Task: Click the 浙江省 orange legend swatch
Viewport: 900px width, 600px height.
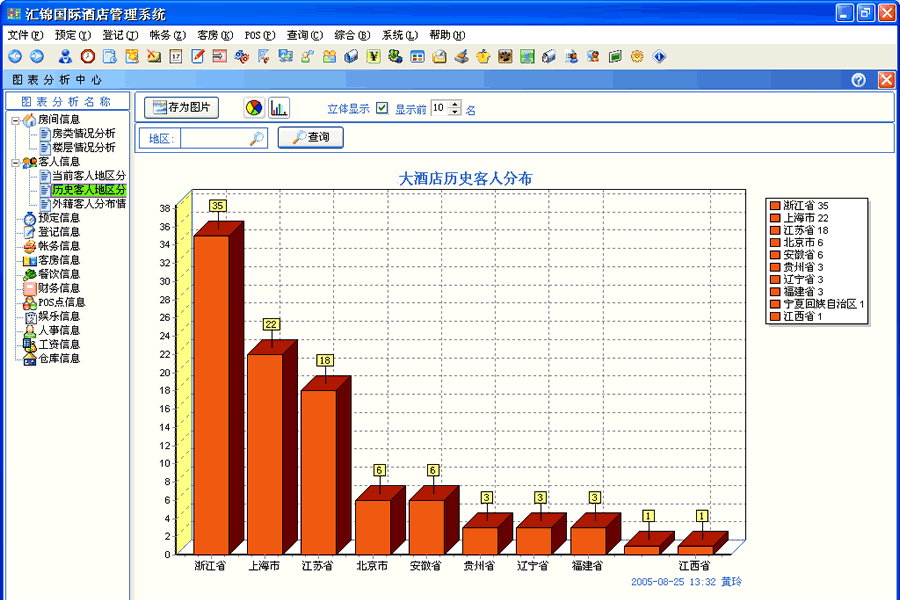Action: point(775,206)
